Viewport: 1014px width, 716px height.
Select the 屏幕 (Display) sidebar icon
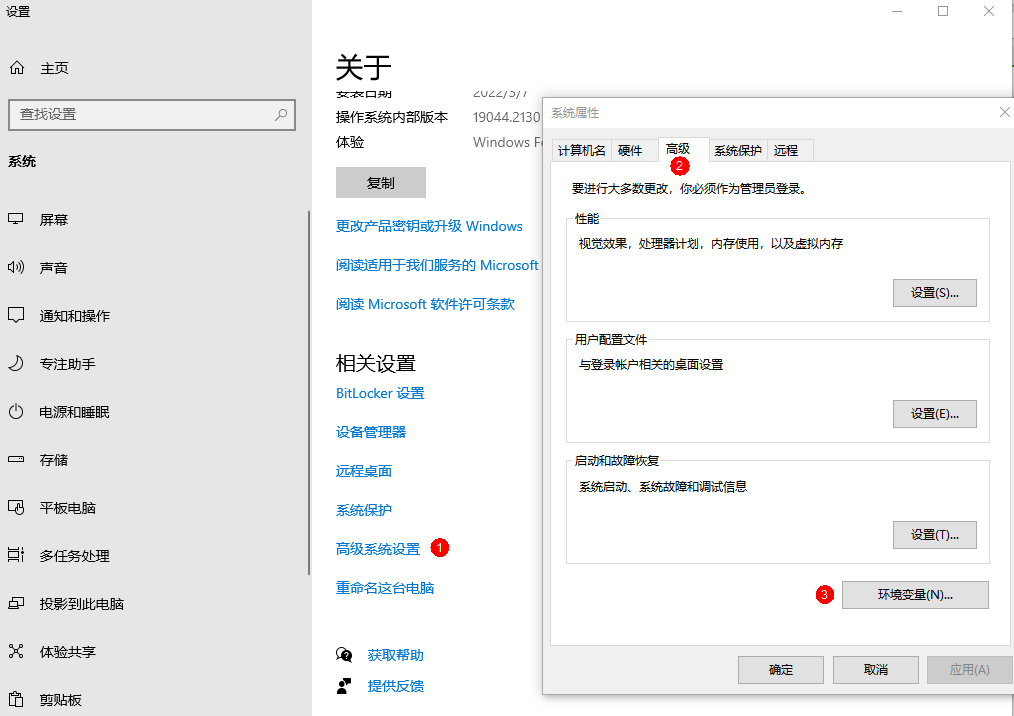coord(20,219)
